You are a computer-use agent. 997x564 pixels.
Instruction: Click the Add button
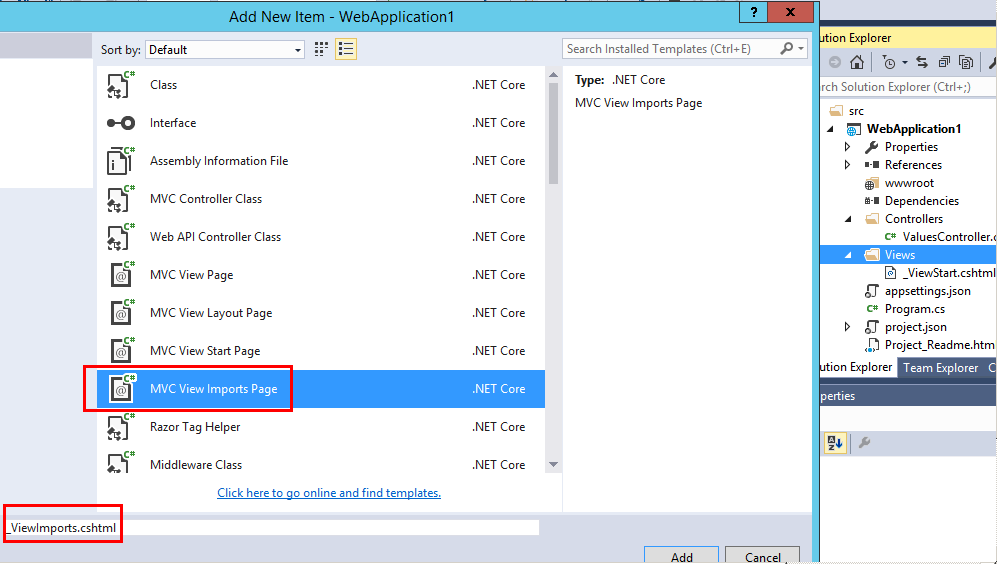(x=682, y=555)
